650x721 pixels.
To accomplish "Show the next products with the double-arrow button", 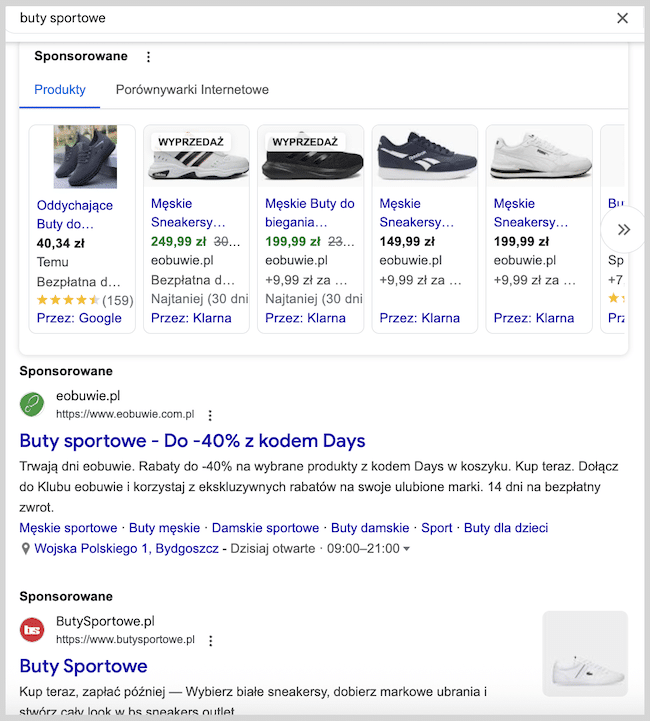I will coord(624,229).
